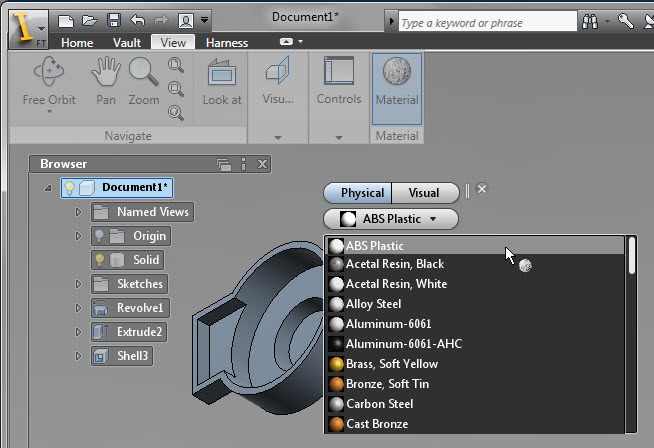
Task: Click the Browser panel dock icon
Action: tap(224, 164)
